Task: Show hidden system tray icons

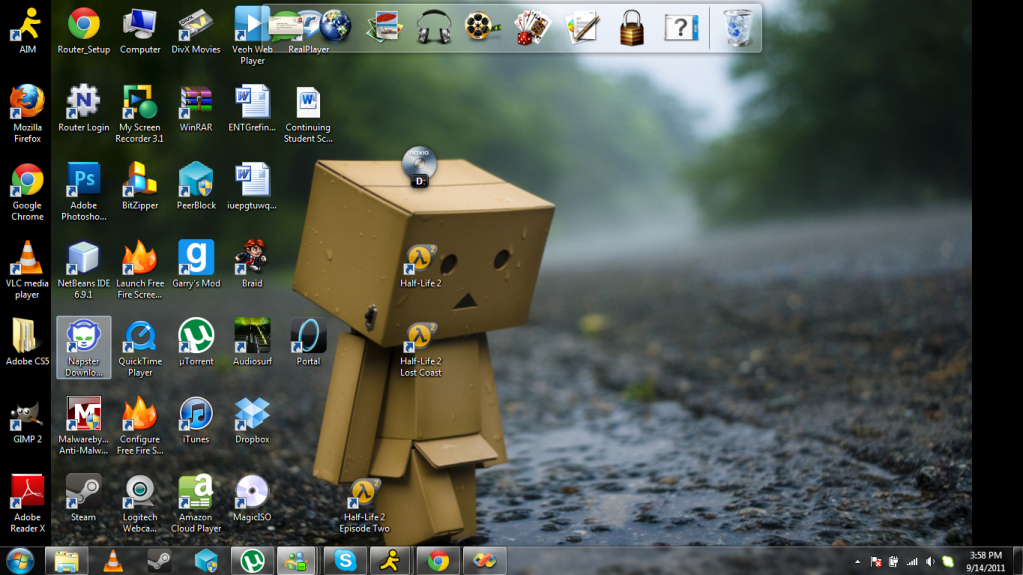Action: click(857, 562)
